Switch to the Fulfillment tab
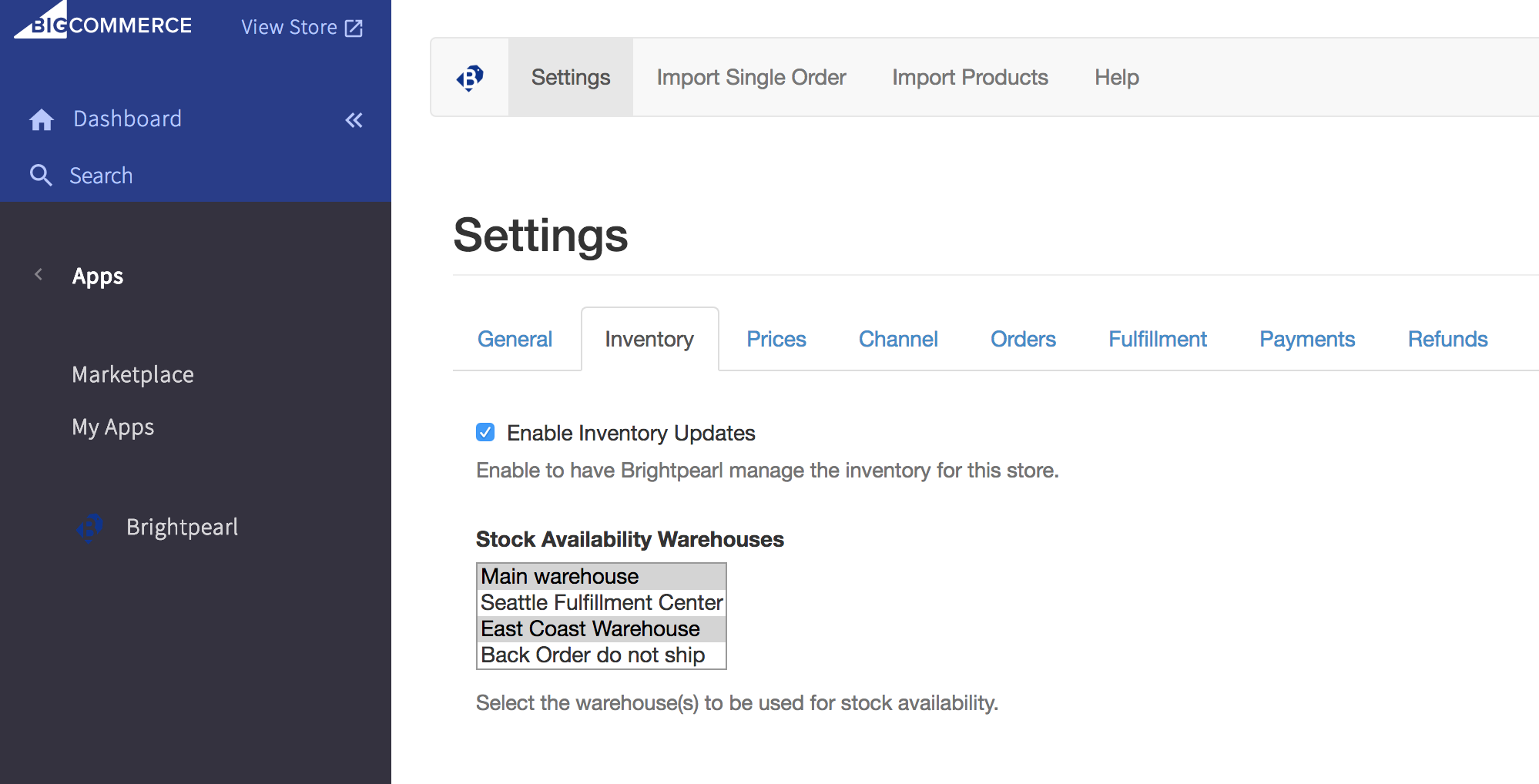This screenshot has height=784, width=1539. pos(1157,339)
